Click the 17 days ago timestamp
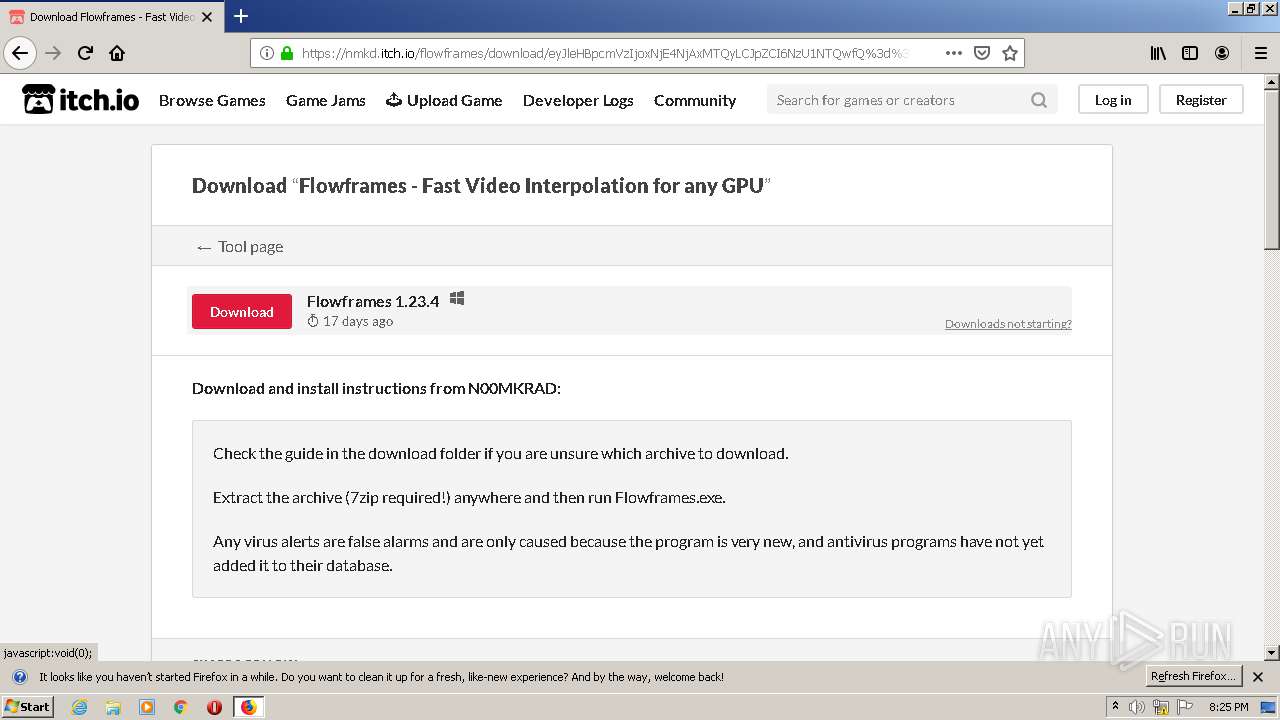 (358, 321)
